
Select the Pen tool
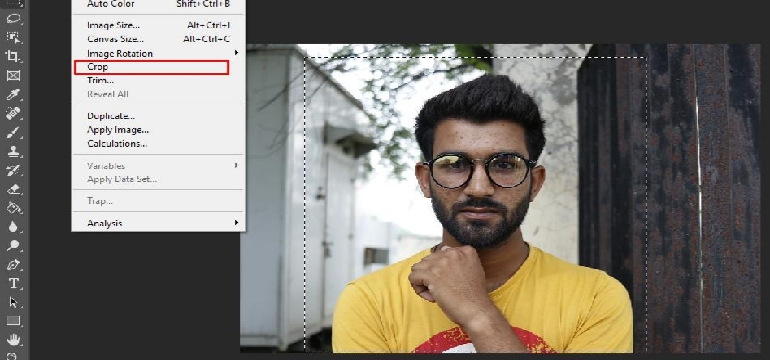point(14,264)
